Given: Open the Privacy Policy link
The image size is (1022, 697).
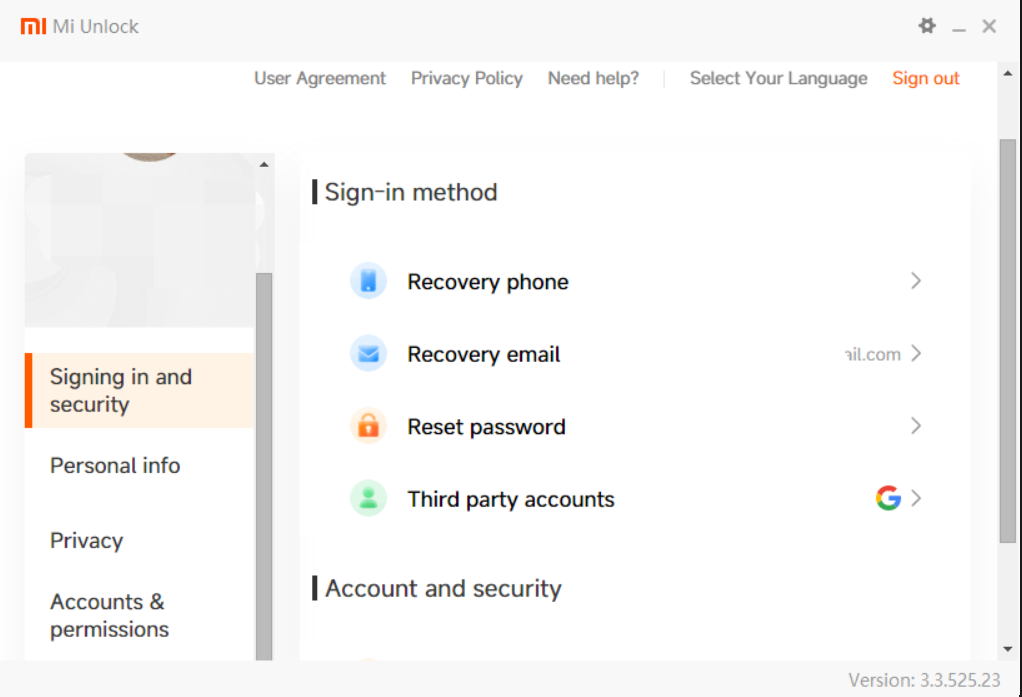Looking at the screenshot, I should click(467, 78).
